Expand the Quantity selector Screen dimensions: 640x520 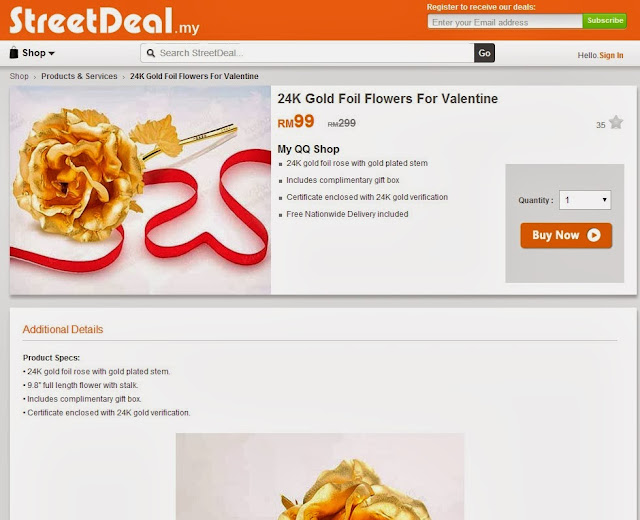tap(585, 200)
